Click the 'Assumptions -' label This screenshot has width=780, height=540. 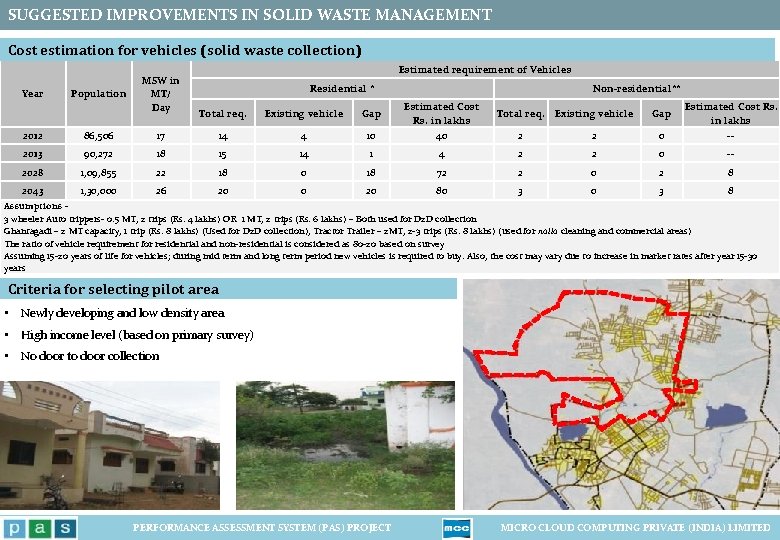point(36,206)
